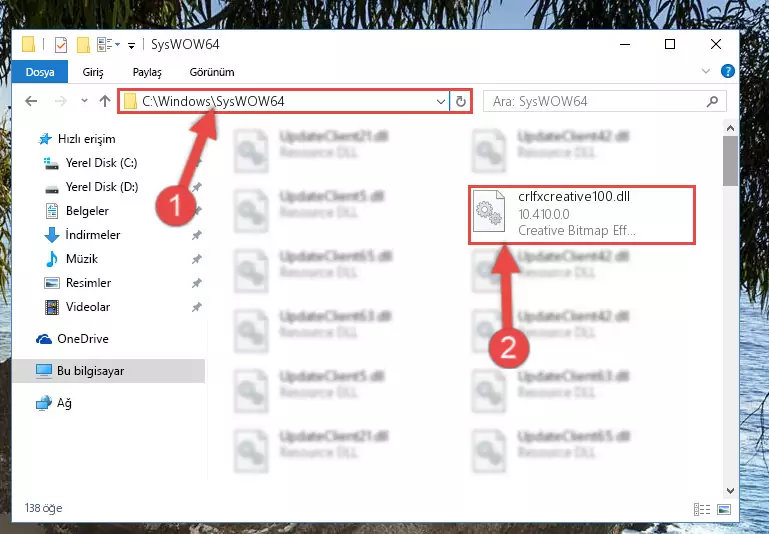Open the Customize Quick Access Toolbar dropdown arrow
Screen dimensions: 769x534
click(x=131, y=46)
